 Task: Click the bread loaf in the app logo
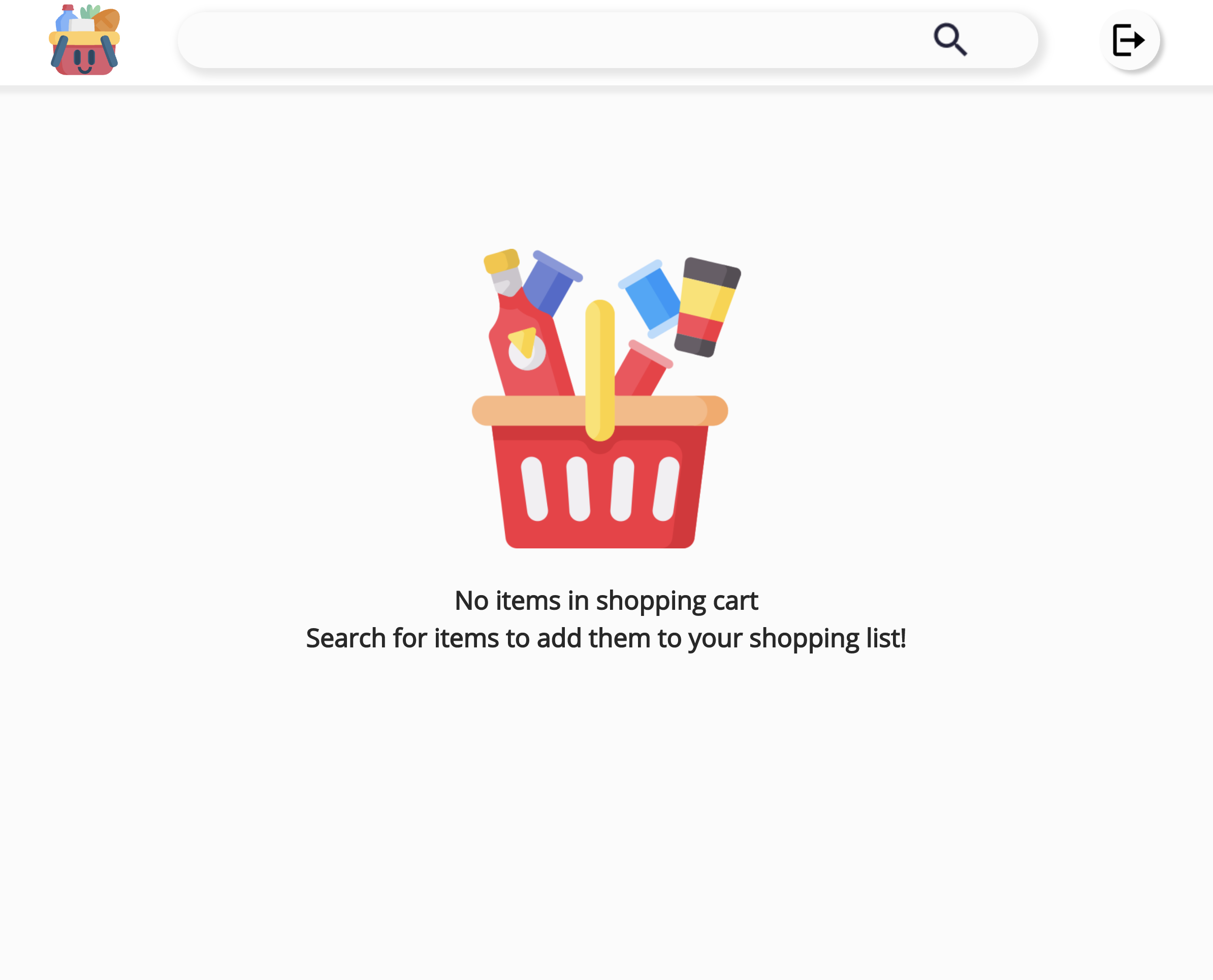[106, 21]
